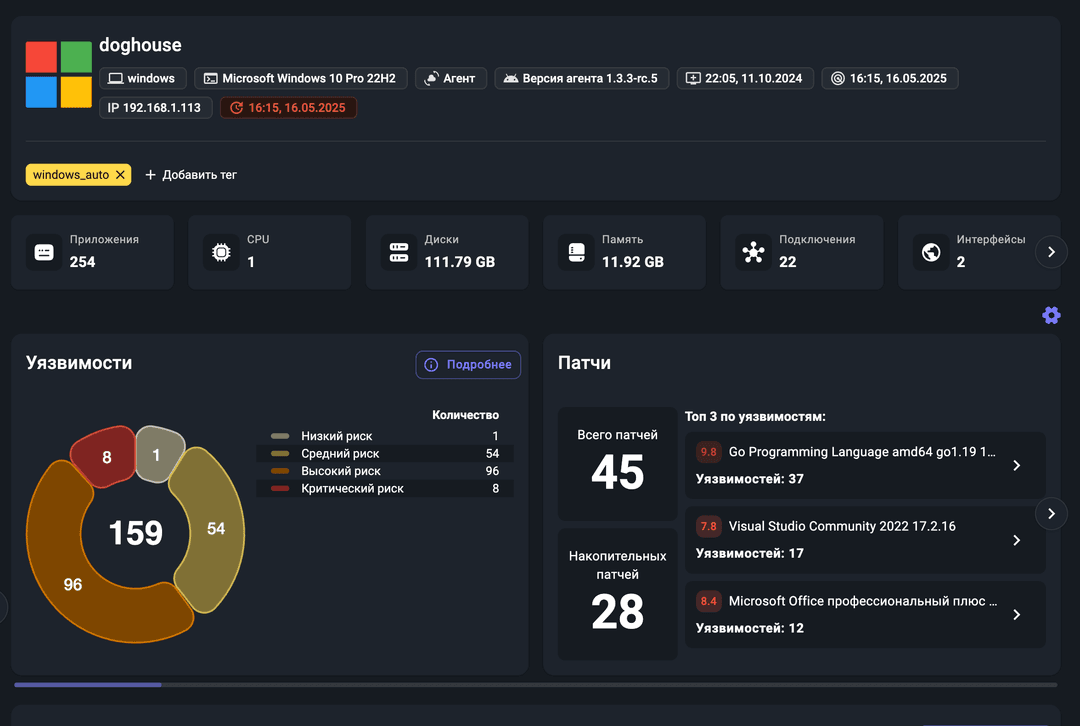Click the Connections network icon
Viewport: 1080px width, 726px height.
(754, 253)
